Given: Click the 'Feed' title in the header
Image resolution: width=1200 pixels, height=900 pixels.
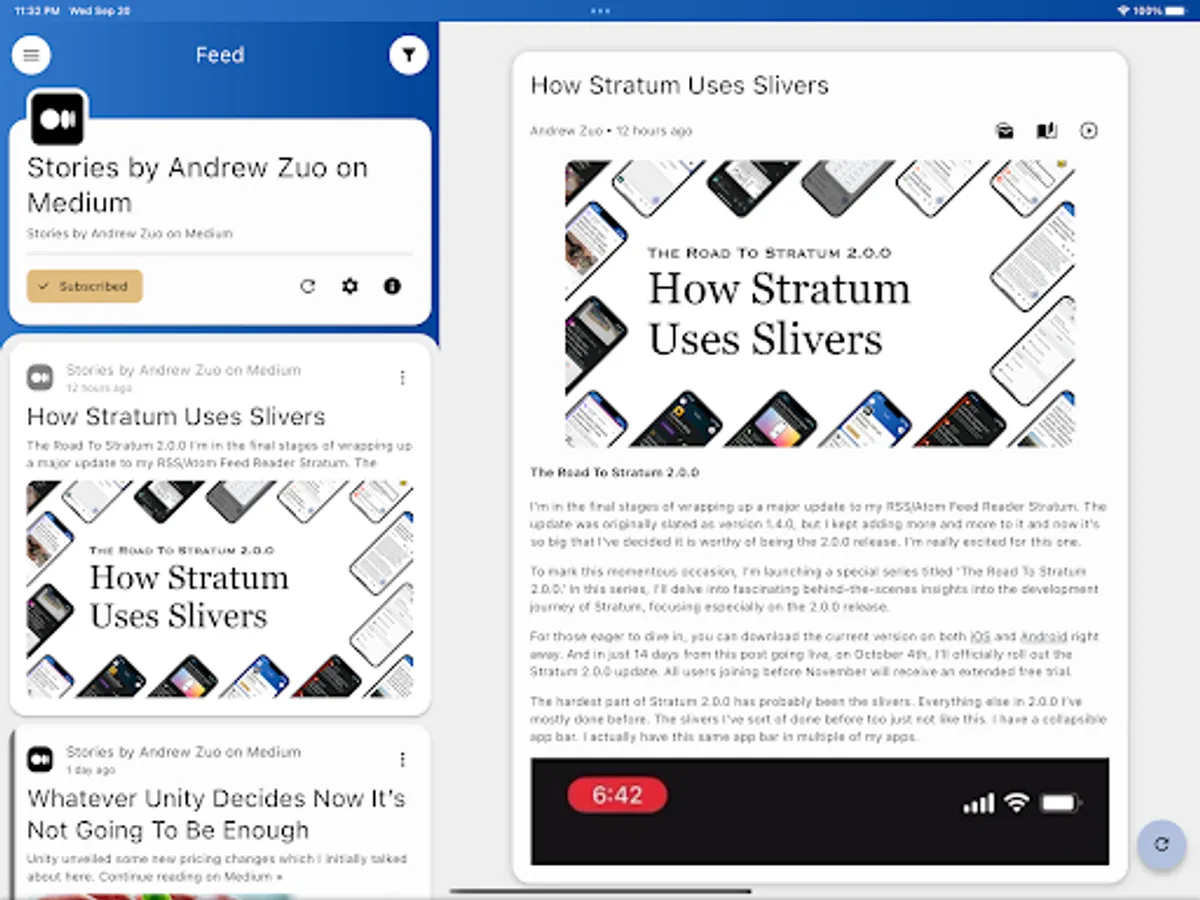Looking at the screenshot, I should point(220,55).
